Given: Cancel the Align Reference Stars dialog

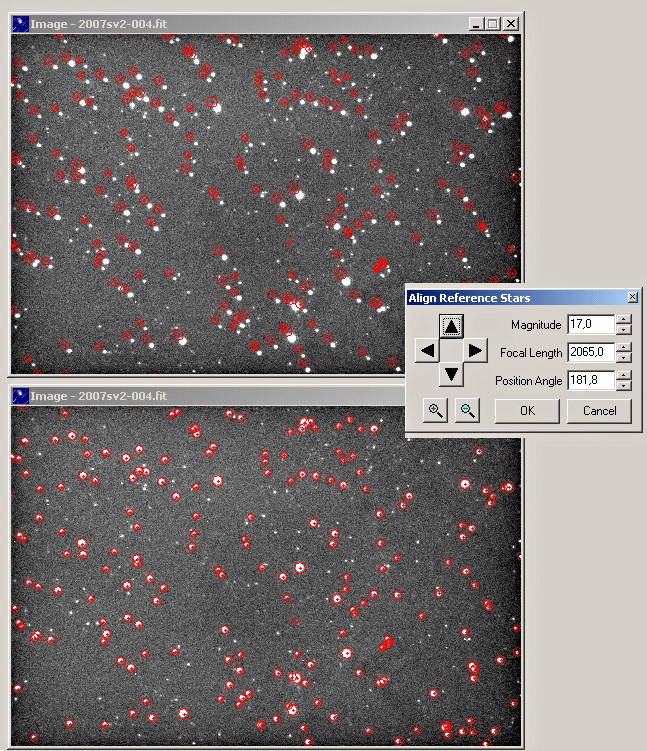Looking at the screenshot, I should click(599, 411).
